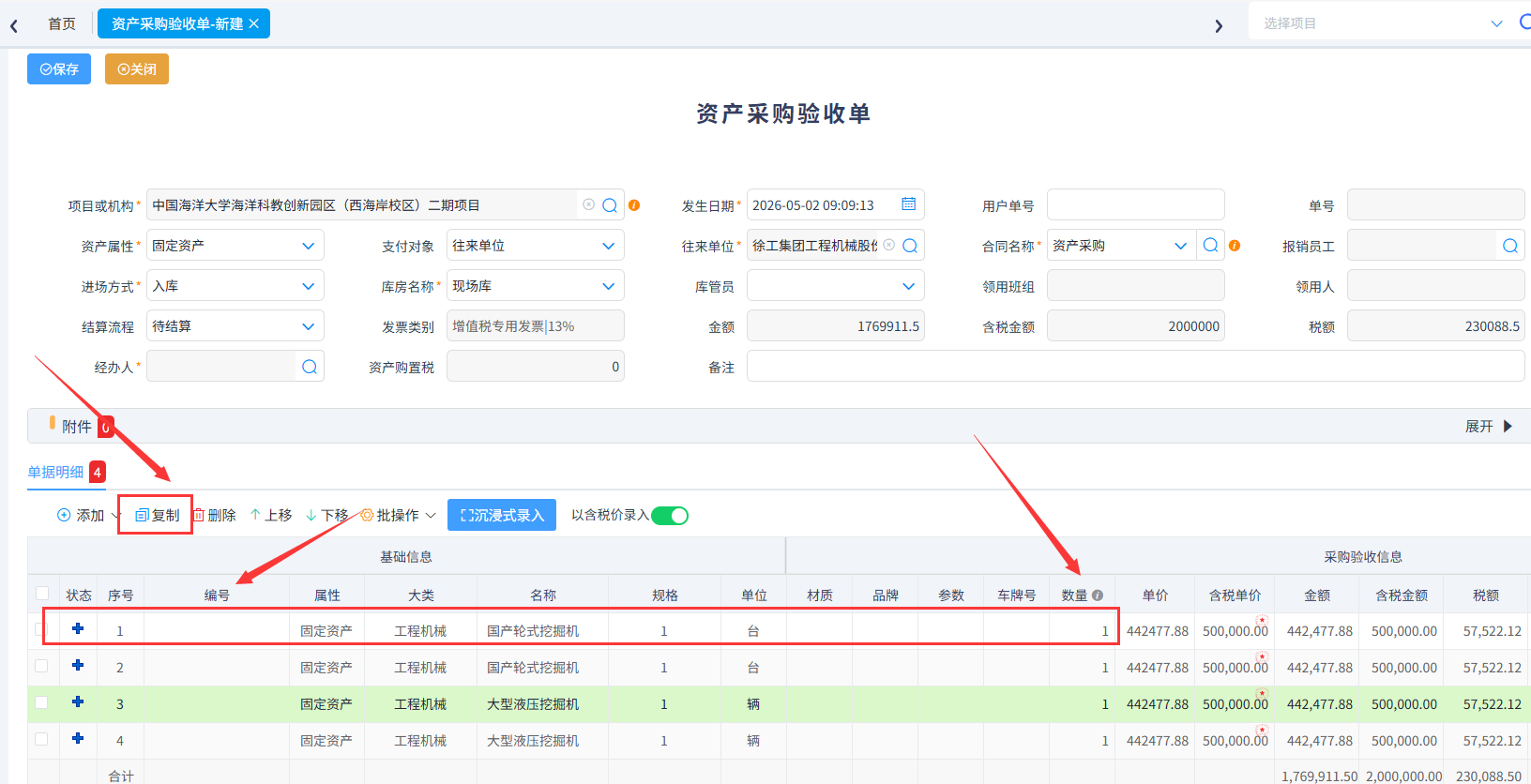This screenshot has height=784, width=1531.
Task: Open the 批操作 dropdown menu
Action: tap(399, 516)
